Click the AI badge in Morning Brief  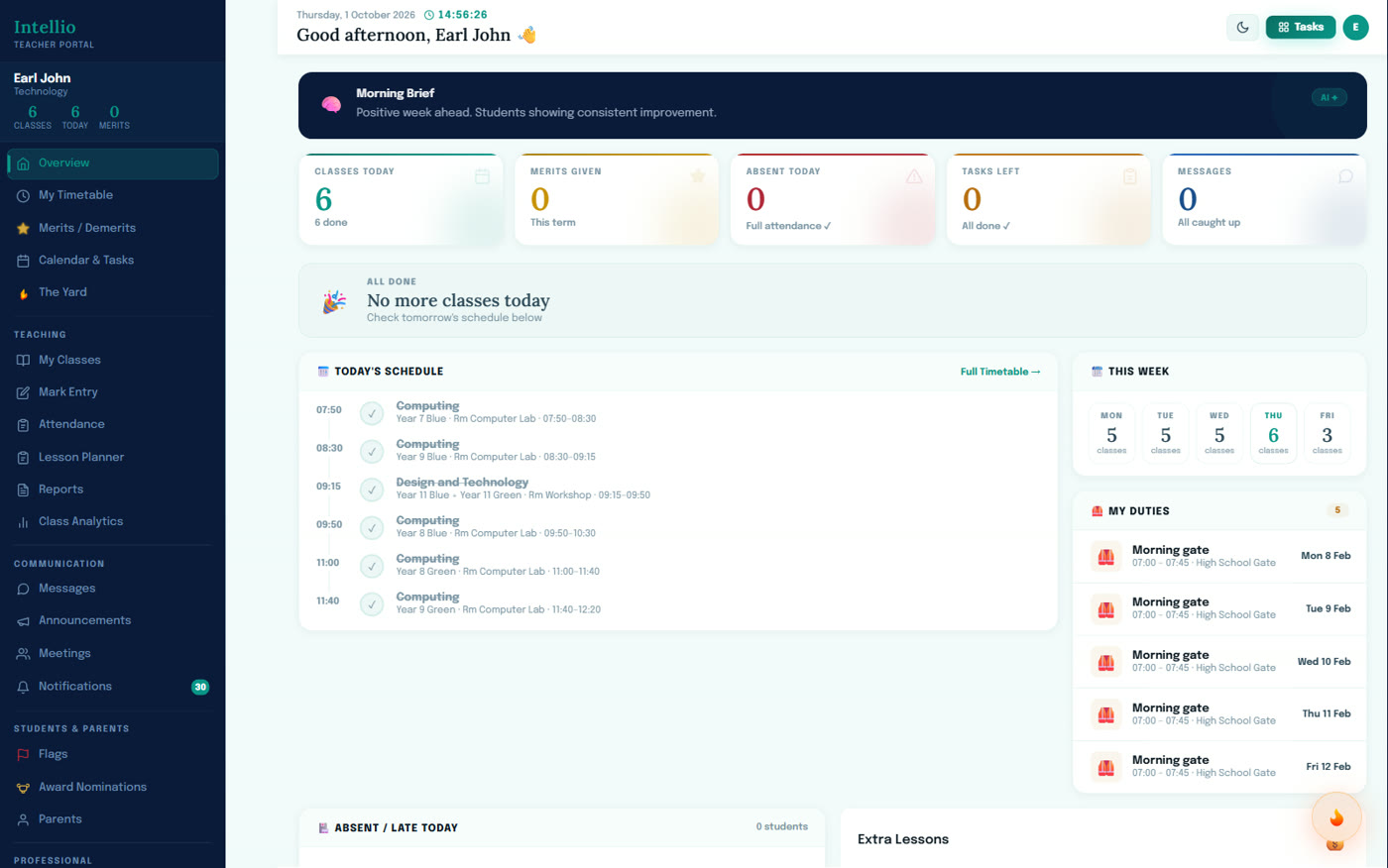[1329, 98]
